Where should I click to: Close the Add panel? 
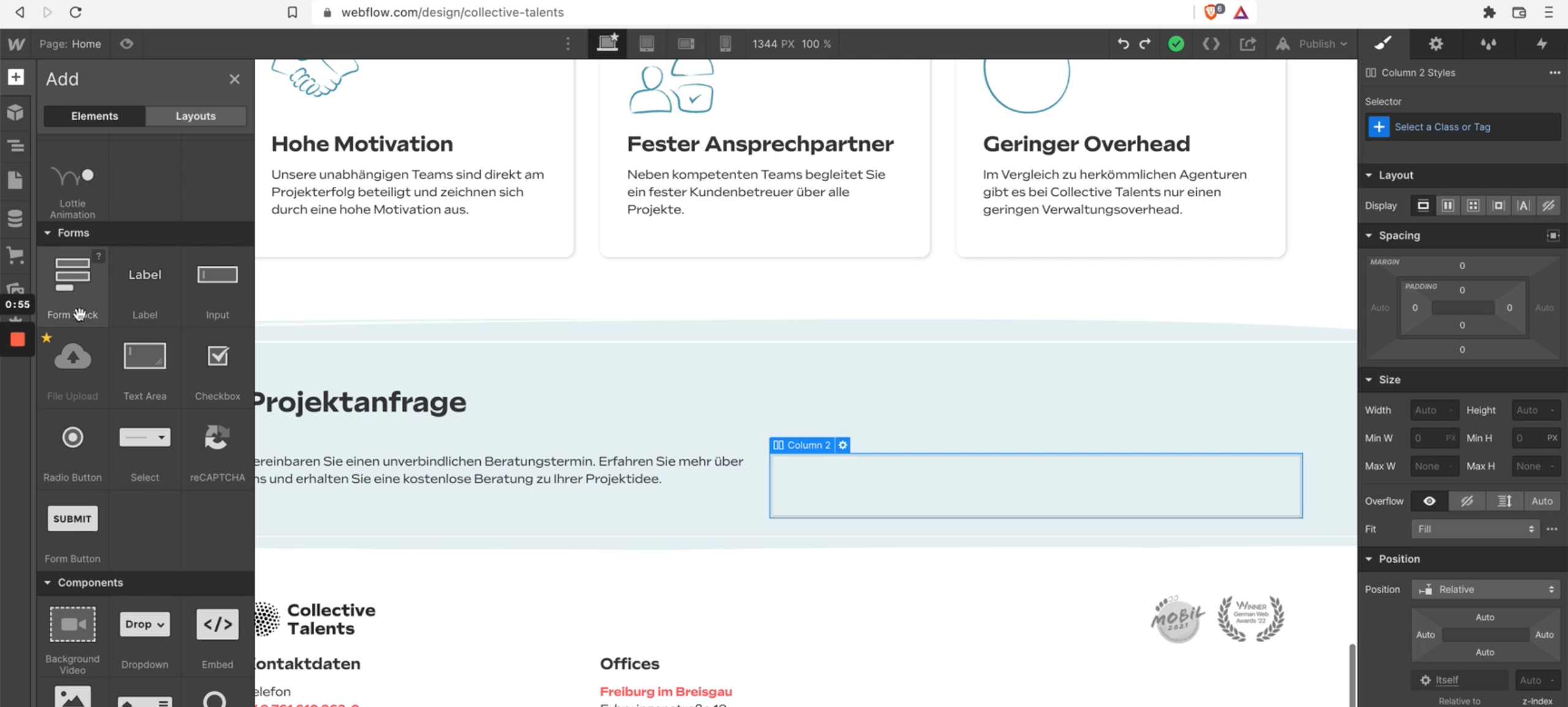(235, 79)
